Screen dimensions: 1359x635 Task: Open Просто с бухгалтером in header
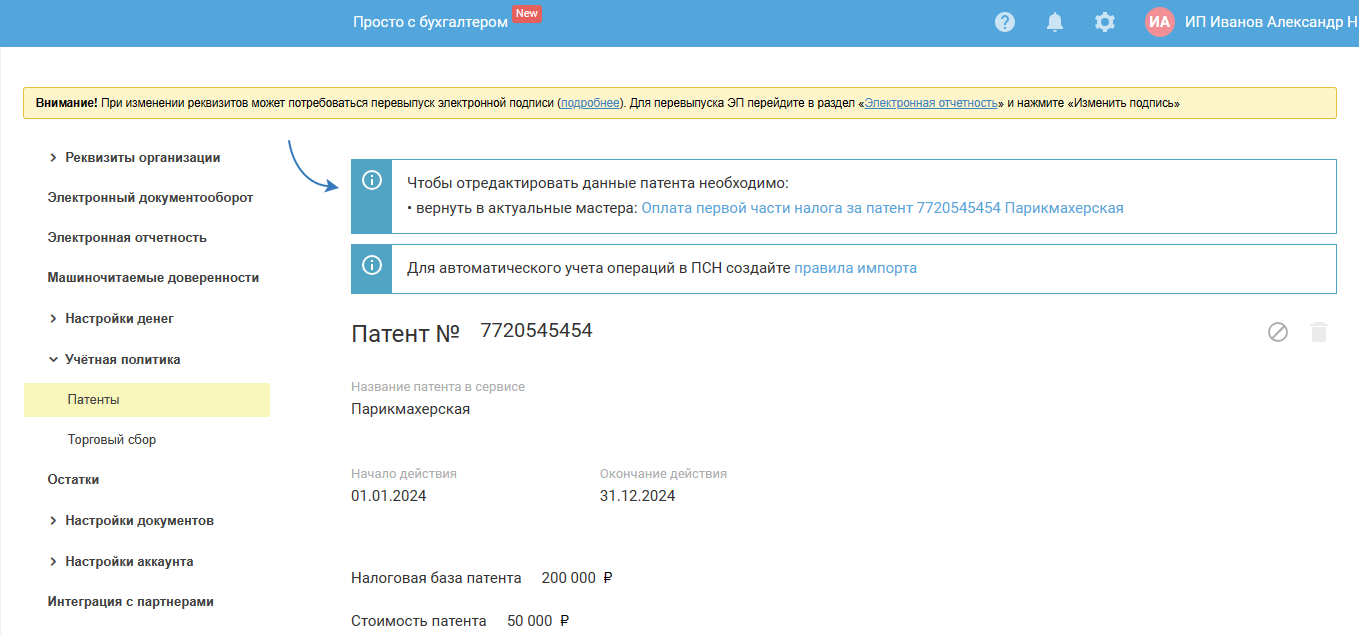click(430, 22)
